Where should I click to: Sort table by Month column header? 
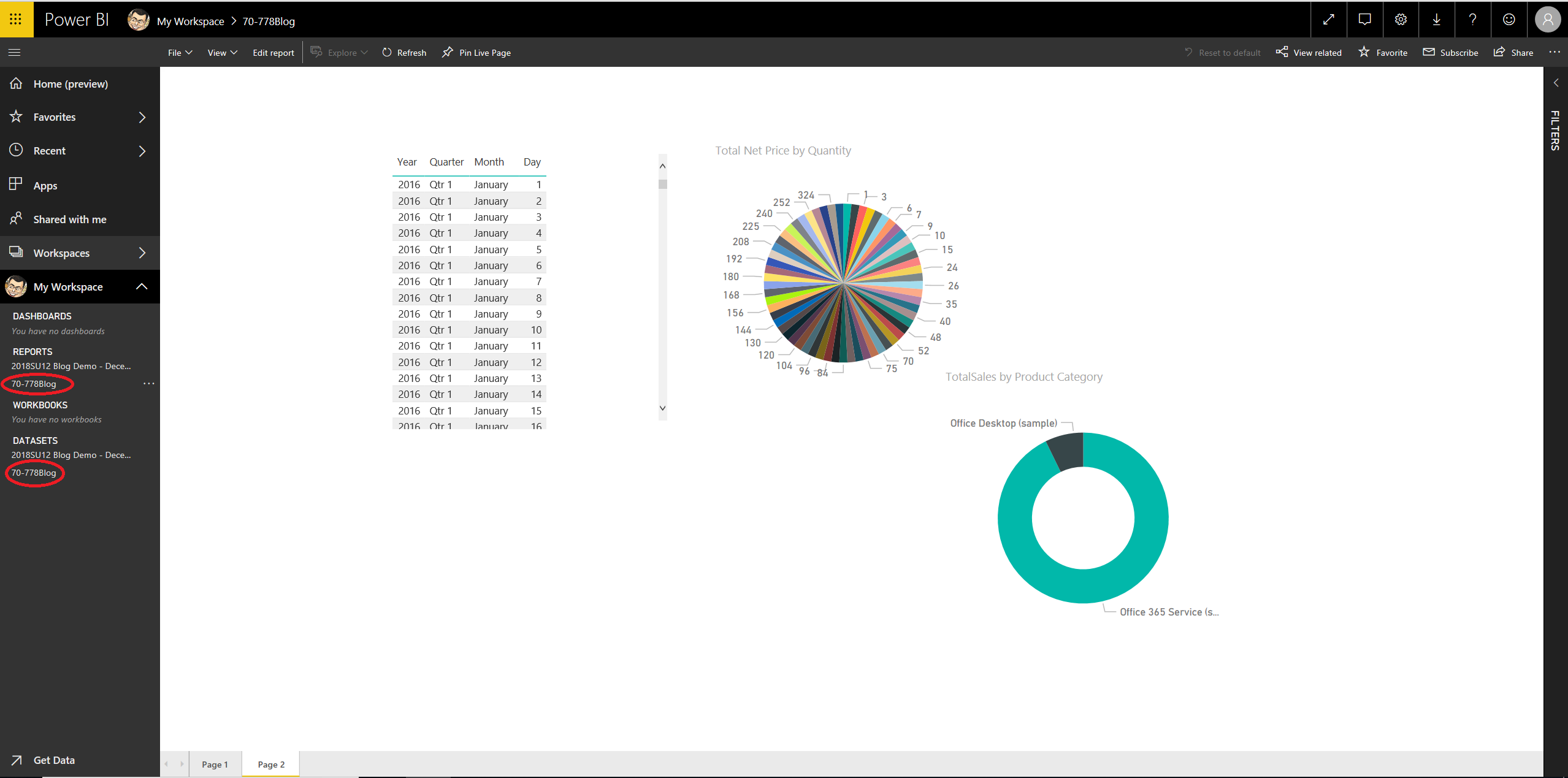[x=489, y=162]
